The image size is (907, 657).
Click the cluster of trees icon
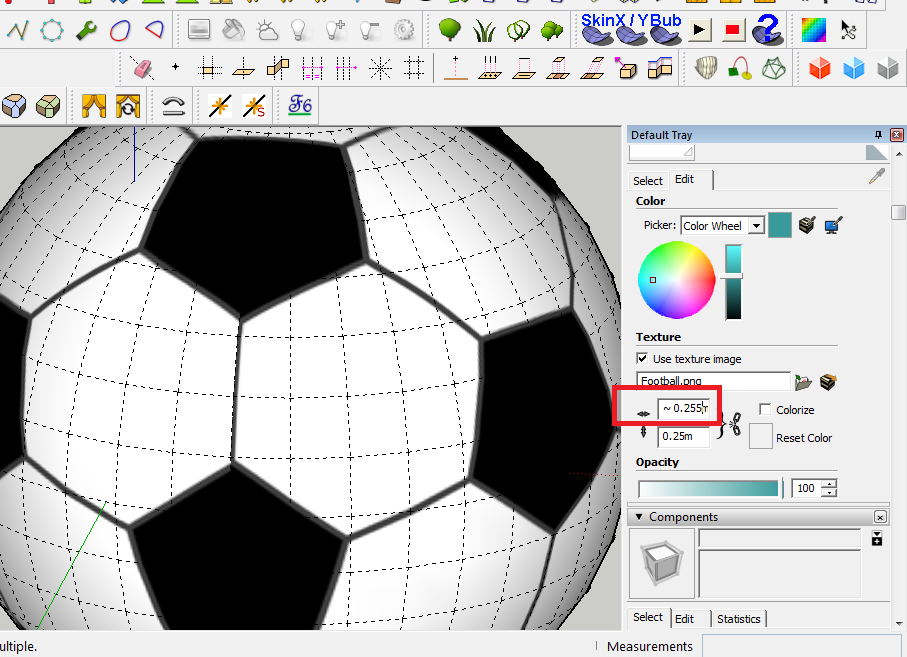click(552, 30)
